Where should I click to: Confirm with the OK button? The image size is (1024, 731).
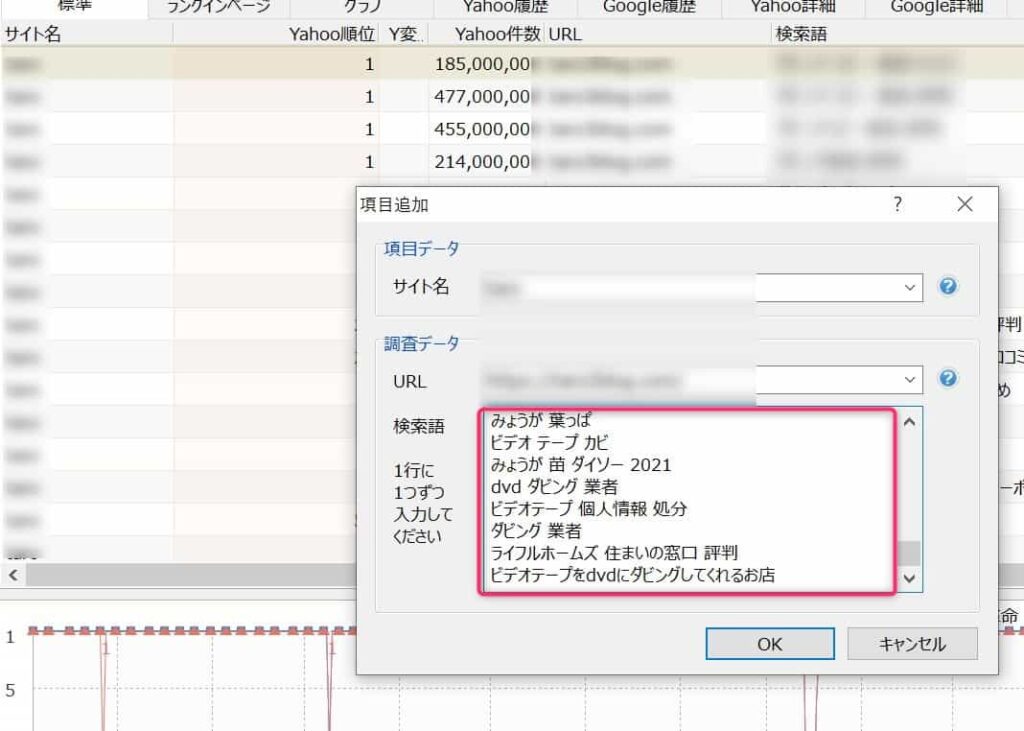pyautogui.click(x=770, y=643)
